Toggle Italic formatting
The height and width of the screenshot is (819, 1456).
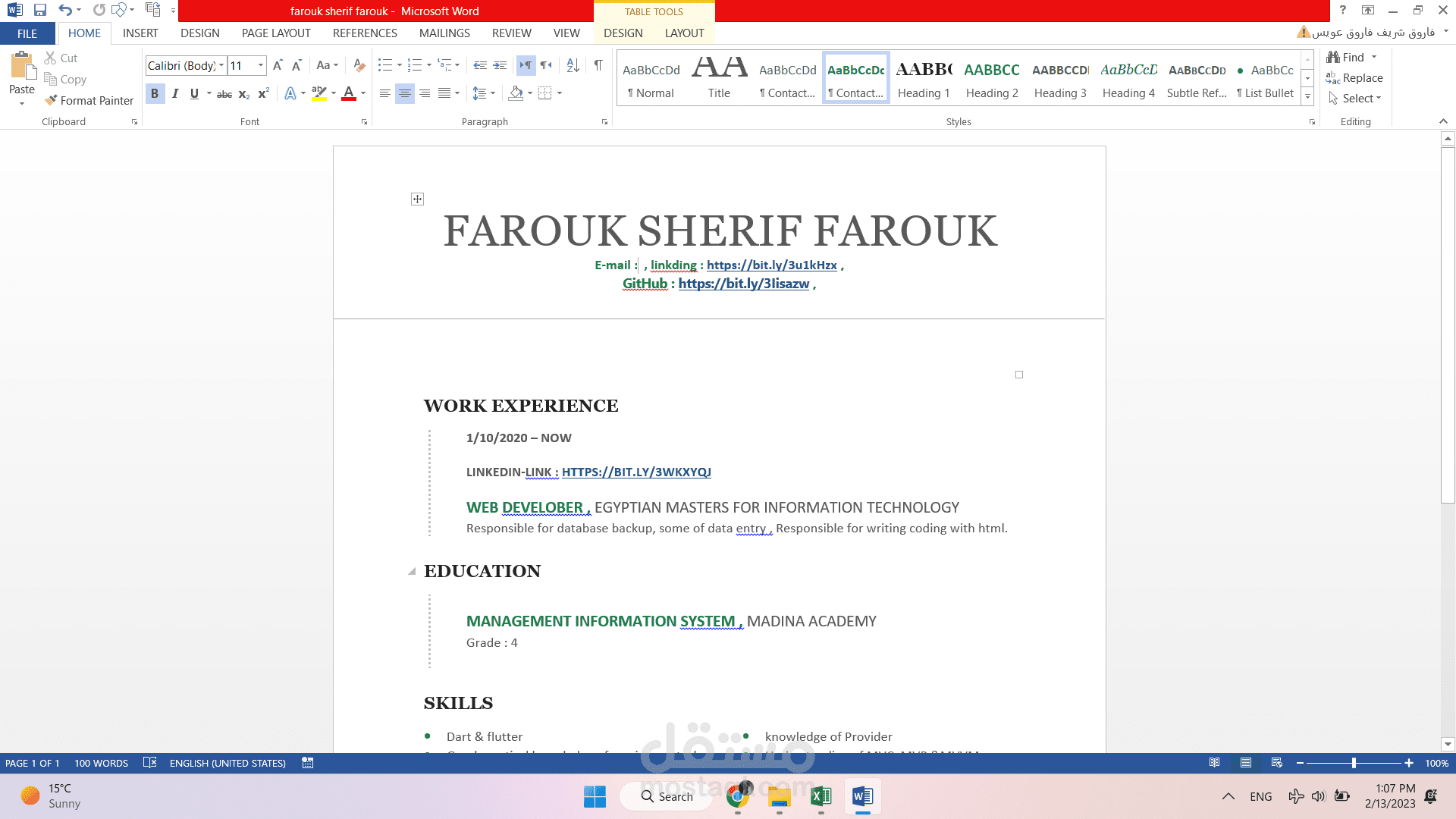pos(175,93)
